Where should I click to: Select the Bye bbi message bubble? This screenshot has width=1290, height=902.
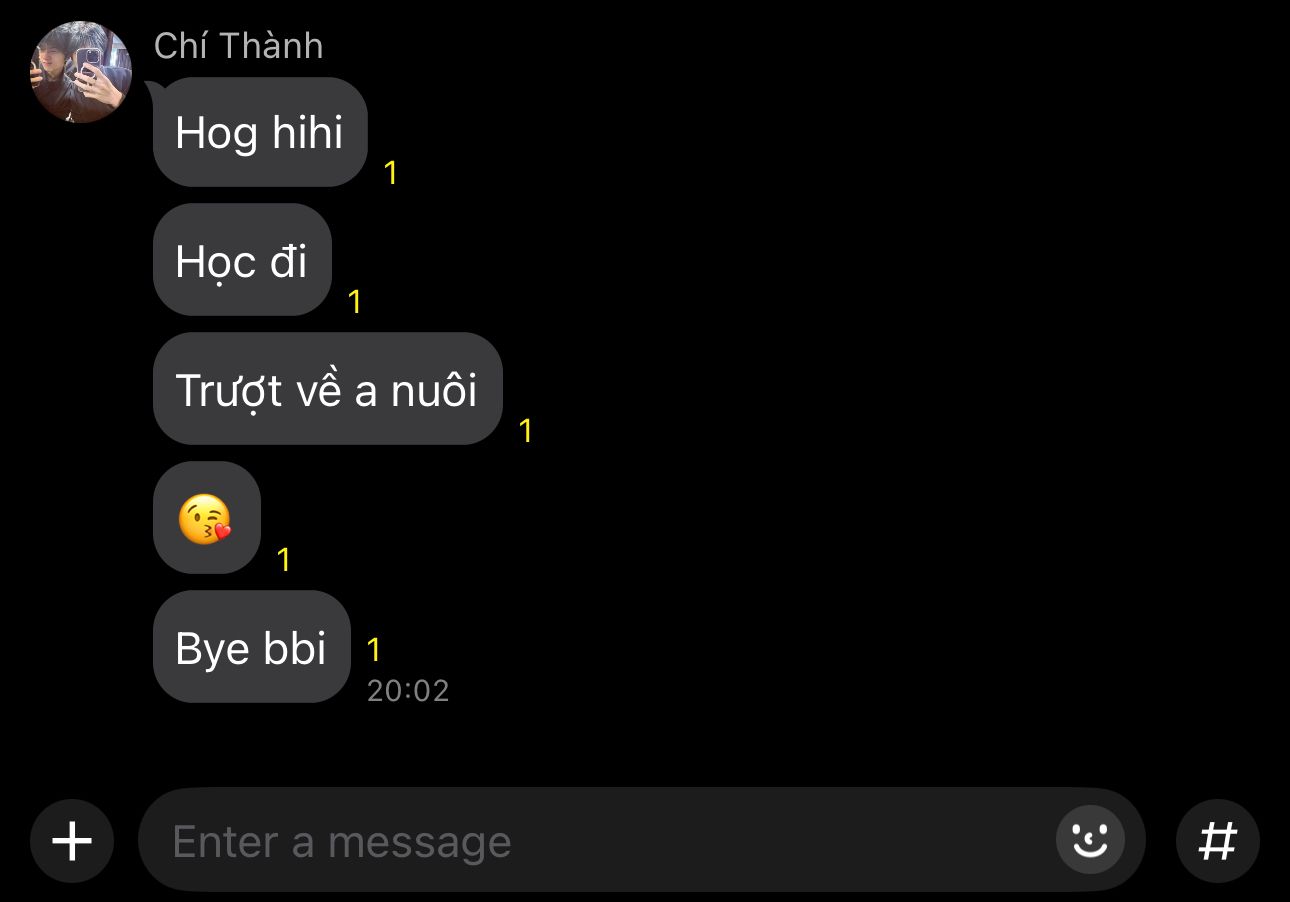pyautogui.click(x=251, y=647)
